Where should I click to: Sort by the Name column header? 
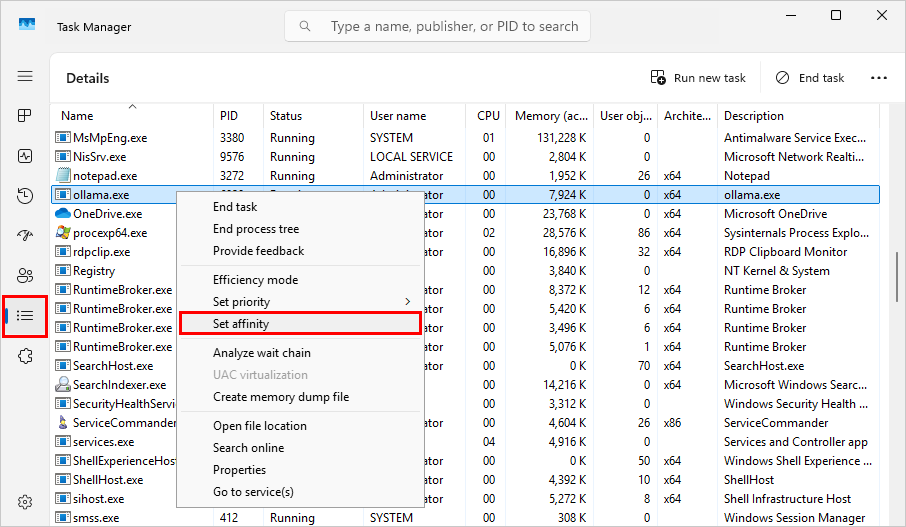(x=132, y=116)
